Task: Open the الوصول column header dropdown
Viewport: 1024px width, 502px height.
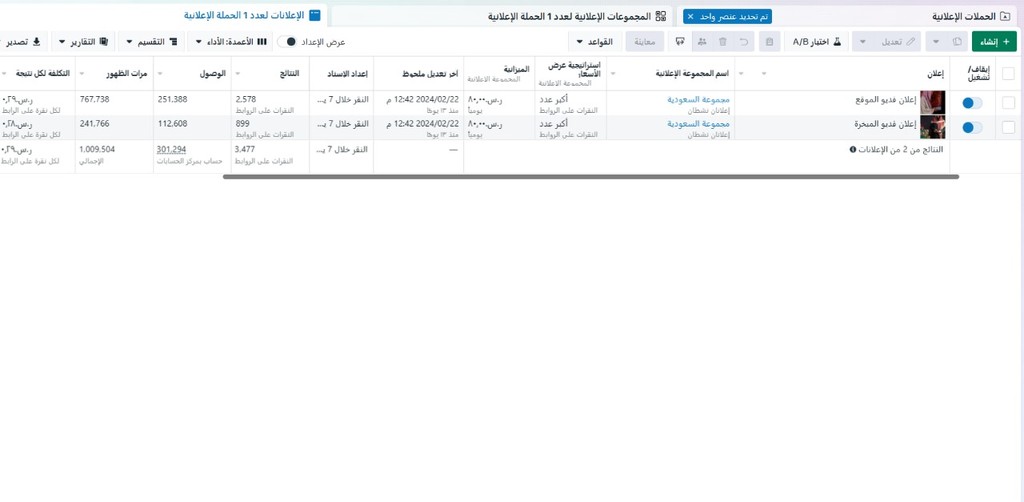Action: coord(161,74)
